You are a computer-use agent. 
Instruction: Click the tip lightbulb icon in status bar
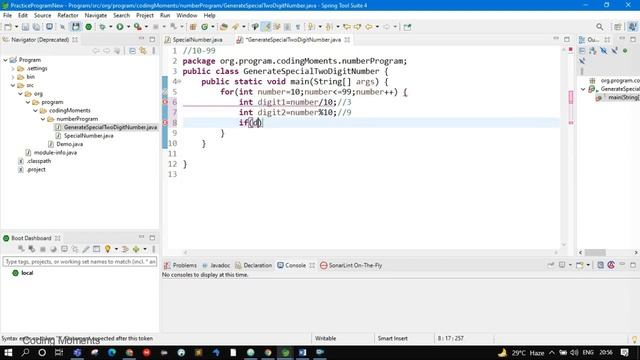tap(634, 339)
